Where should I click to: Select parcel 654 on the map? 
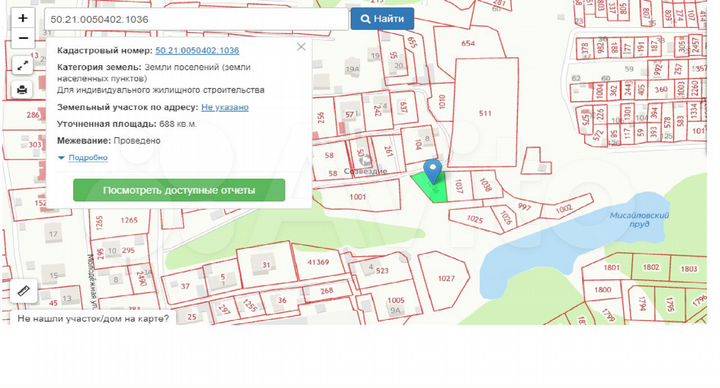tap(467, 43)
